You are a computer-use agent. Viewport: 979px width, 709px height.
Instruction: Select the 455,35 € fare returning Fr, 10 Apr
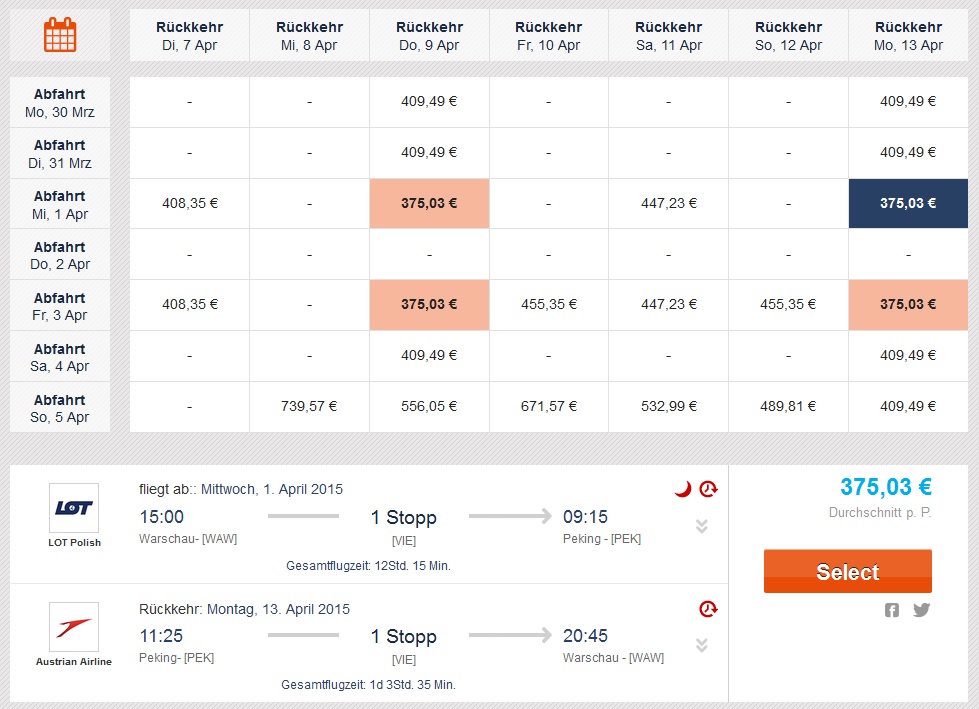549,305
